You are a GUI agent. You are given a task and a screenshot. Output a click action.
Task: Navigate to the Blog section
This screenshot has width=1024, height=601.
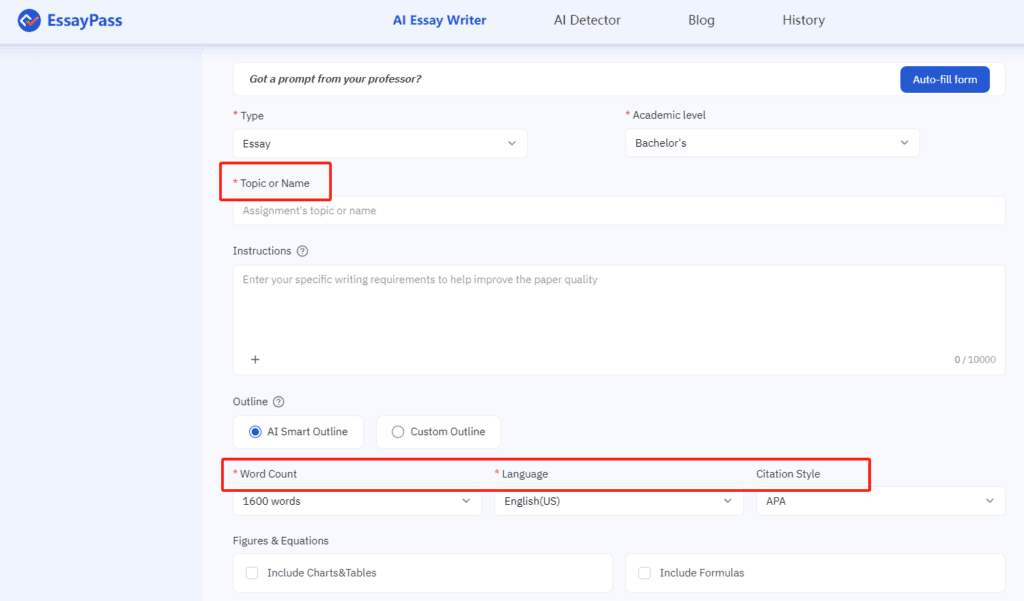point(701,20)
